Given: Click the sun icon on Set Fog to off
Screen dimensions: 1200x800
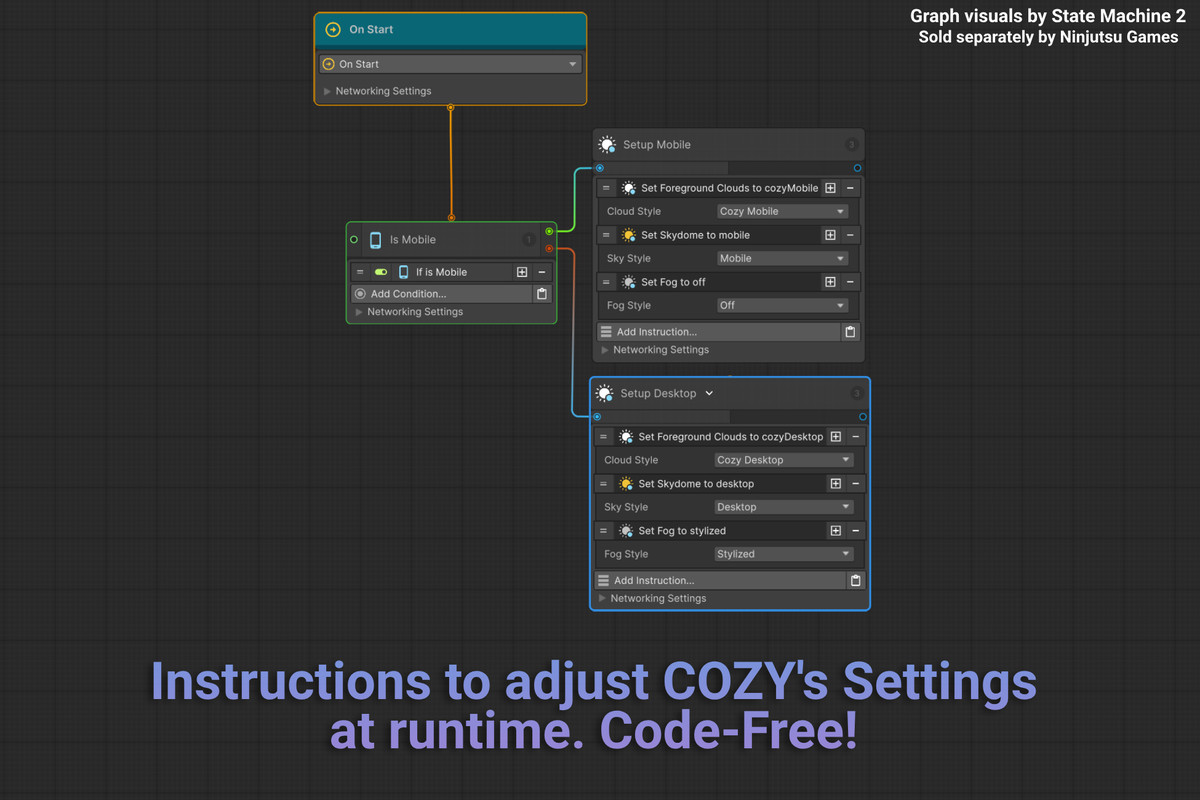Looking at the screenshot, I should point(627,281).
